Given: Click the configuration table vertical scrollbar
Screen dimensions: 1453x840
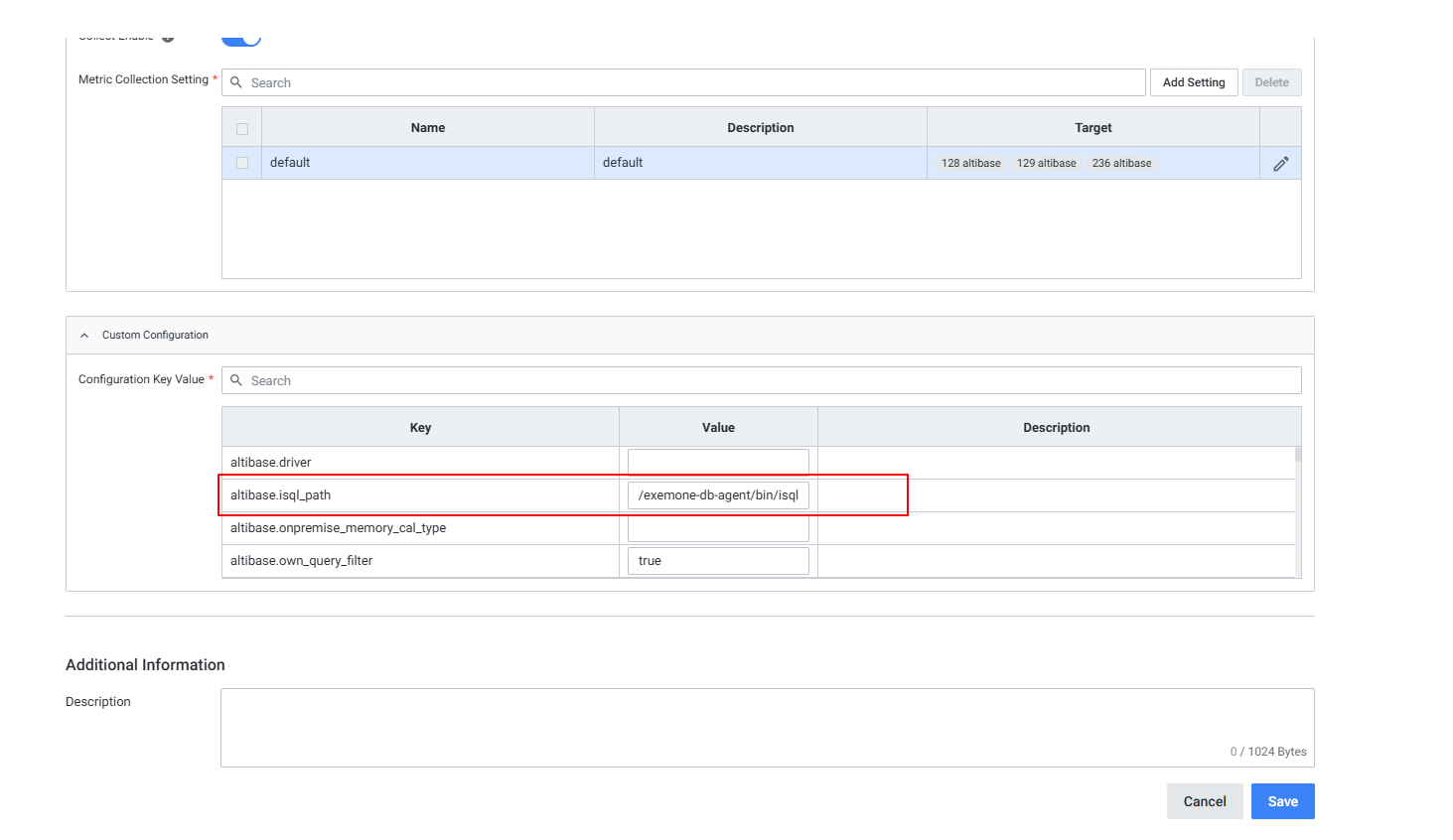Looking at the screenshot, I should click(1298, 456).
